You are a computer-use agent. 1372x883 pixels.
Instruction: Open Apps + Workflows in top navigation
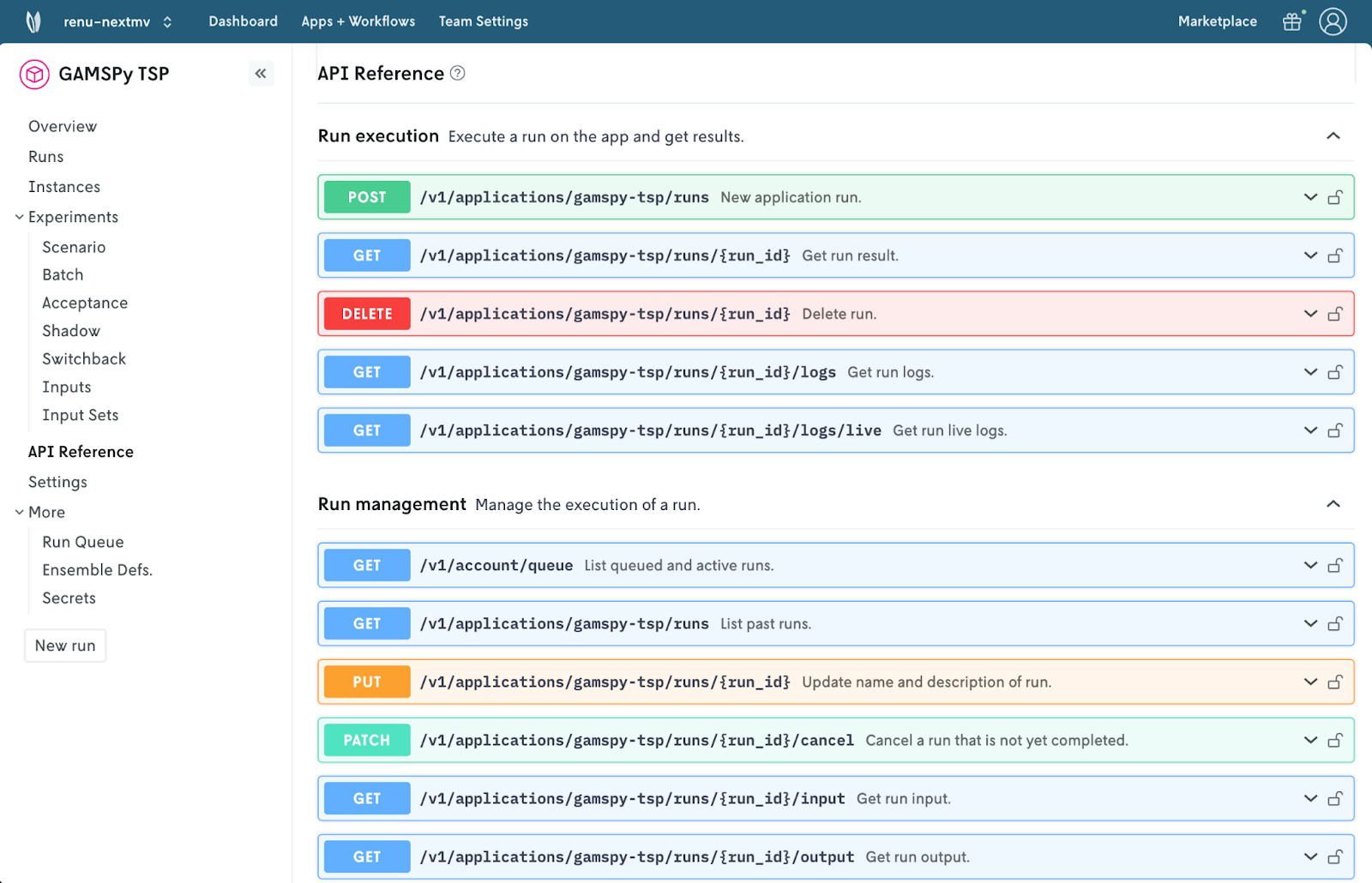[x=358, y=21]
